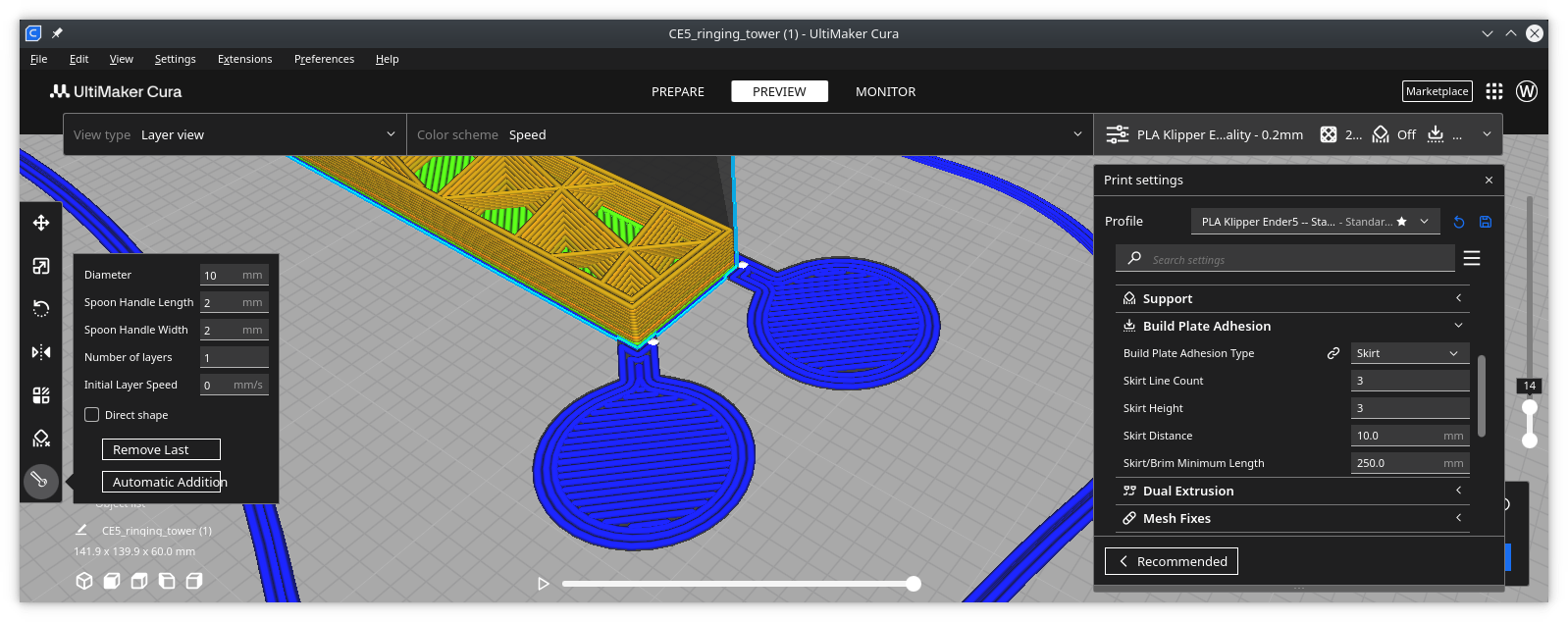Select the Scale tool

tap(41, 266)
